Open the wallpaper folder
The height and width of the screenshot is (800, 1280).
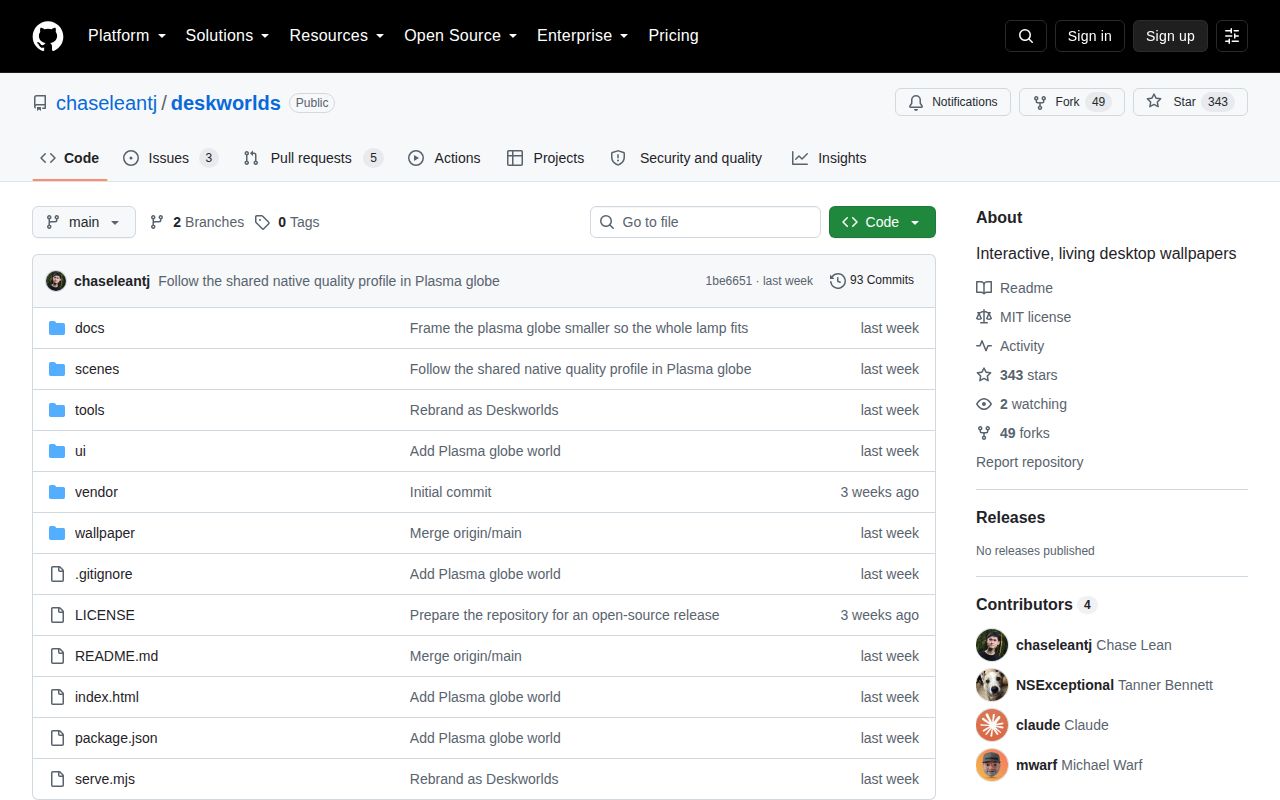click(105, 533)
